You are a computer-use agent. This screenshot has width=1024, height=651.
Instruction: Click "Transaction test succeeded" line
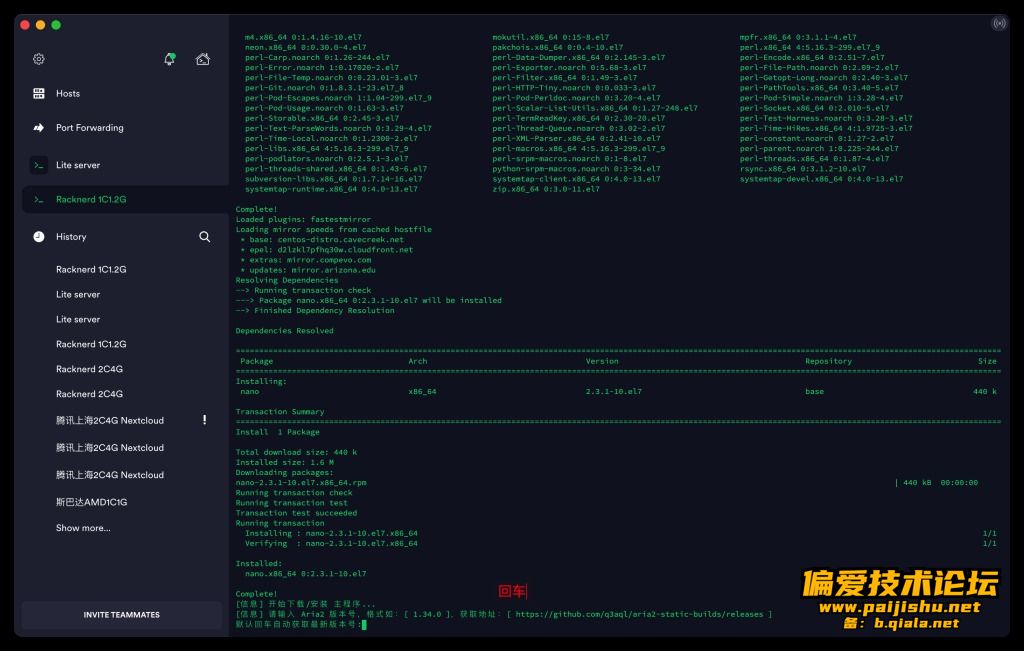pos(296,513)
